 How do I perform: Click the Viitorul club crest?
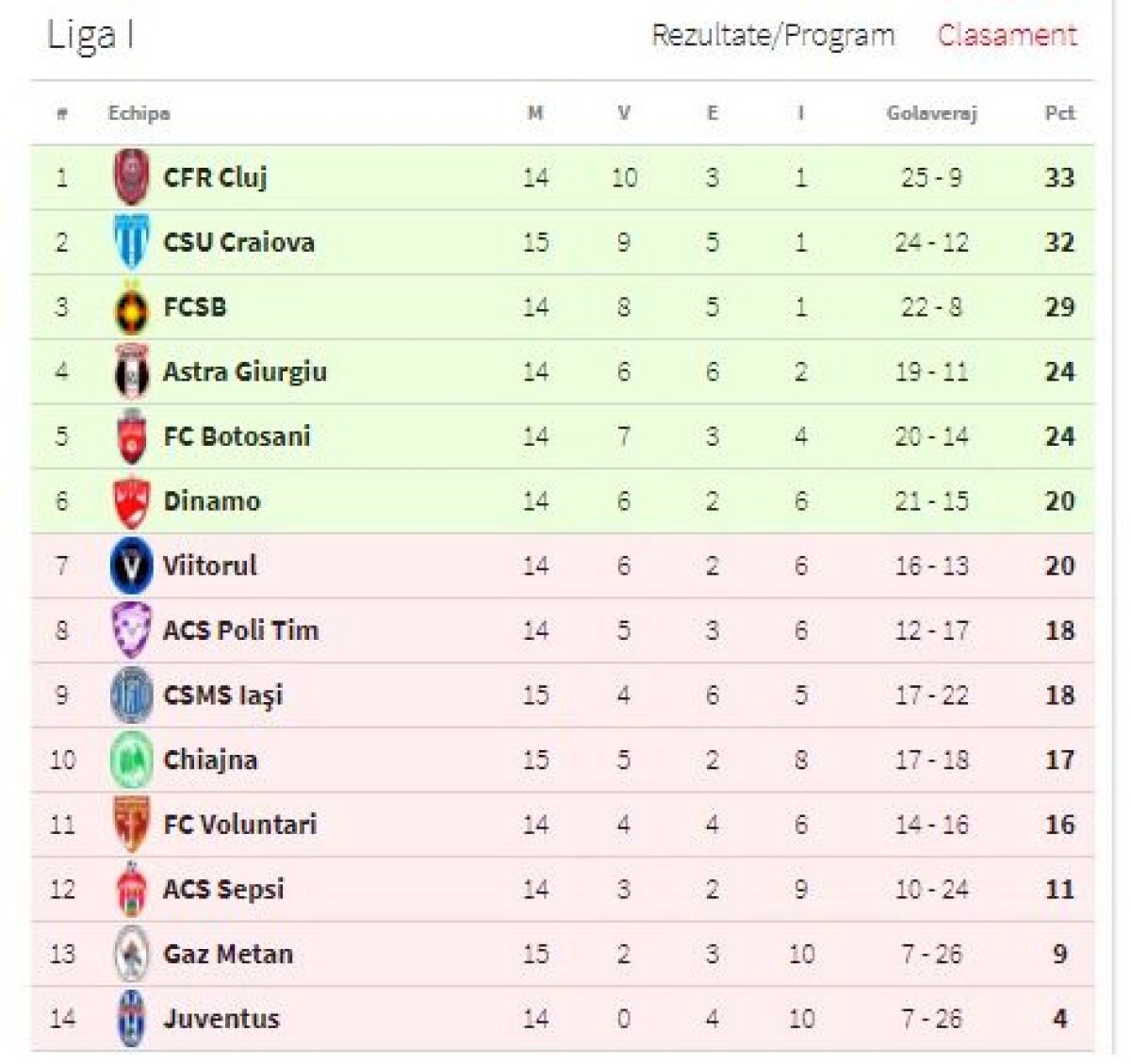coord(131,566)
